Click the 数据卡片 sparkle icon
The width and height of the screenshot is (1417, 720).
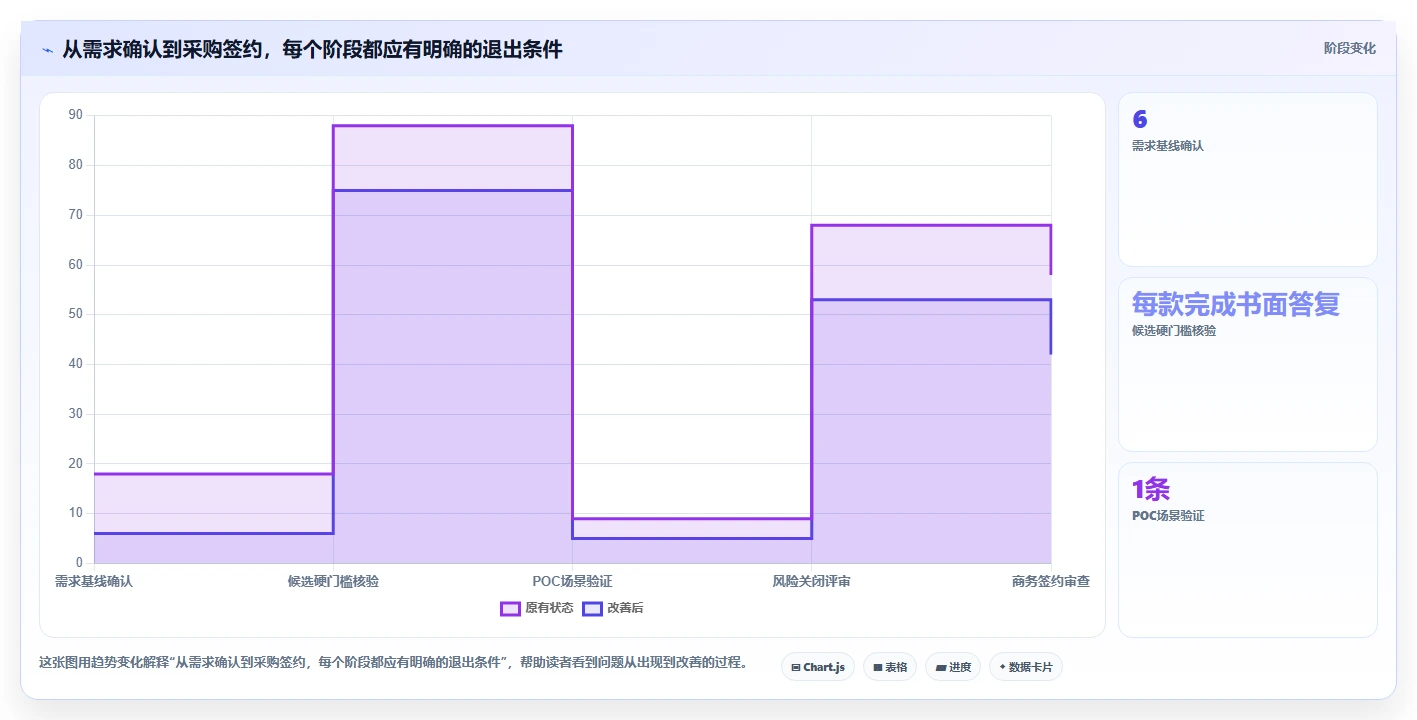(1002, 667)
